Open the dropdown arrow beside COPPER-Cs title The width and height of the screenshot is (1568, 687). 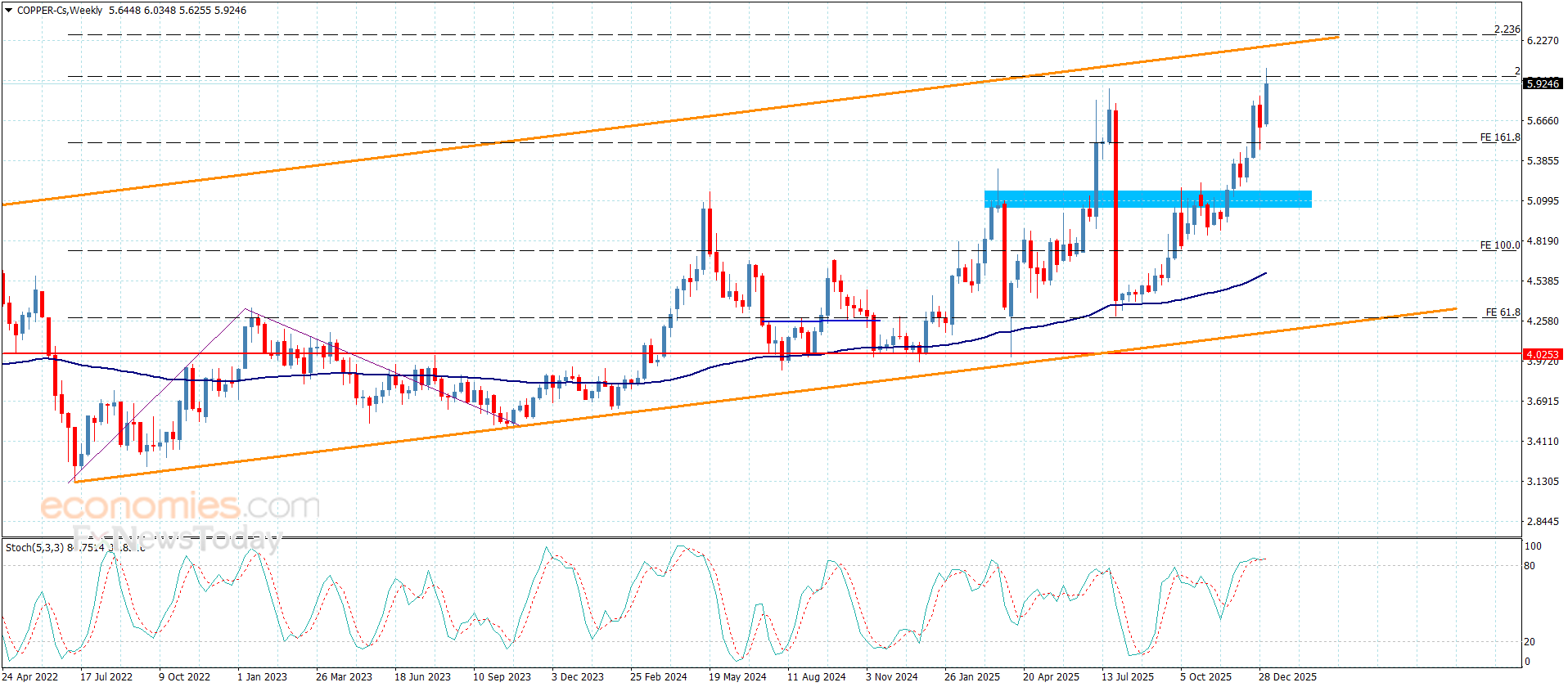(x=9, y=11)
